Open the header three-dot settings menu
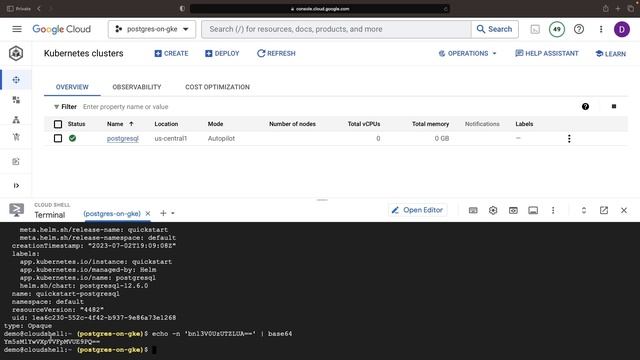Viewport: 640px width, 360px height. point(601,29)
